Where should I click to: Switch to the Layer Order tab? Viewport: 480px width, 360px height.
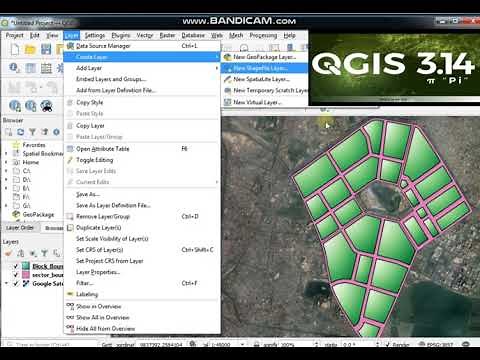(20, 228)
